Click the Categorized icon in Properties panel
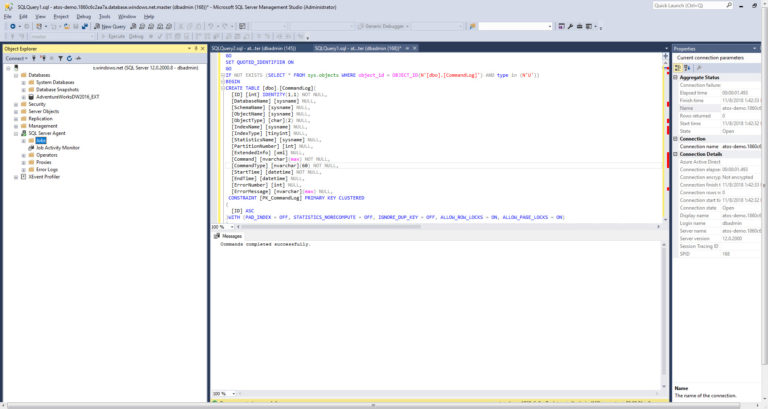The height and width of the screenshot is (409, 768). click(x=678, y=68)
